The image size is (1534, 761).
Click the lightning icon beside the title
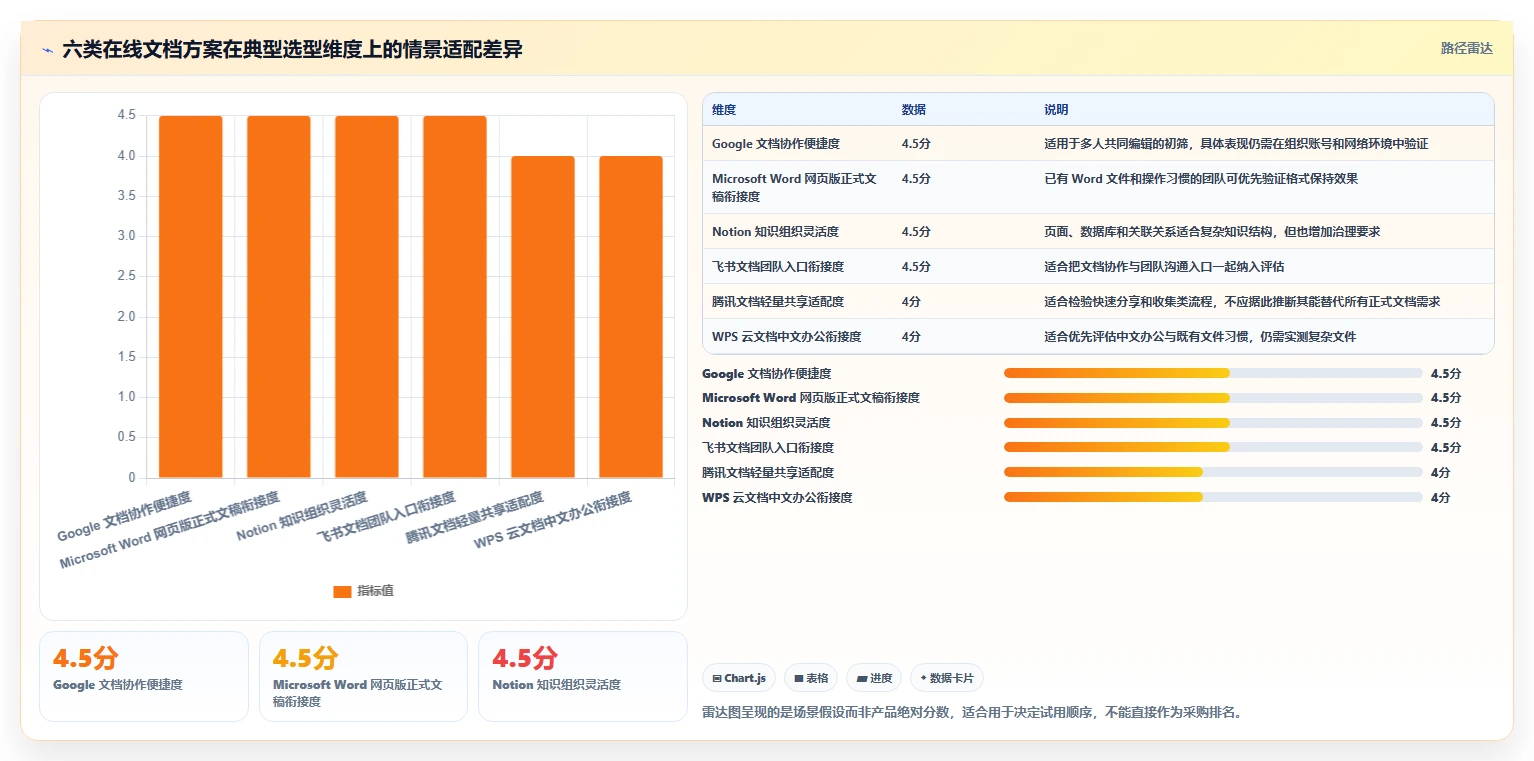tap(48, 50)
